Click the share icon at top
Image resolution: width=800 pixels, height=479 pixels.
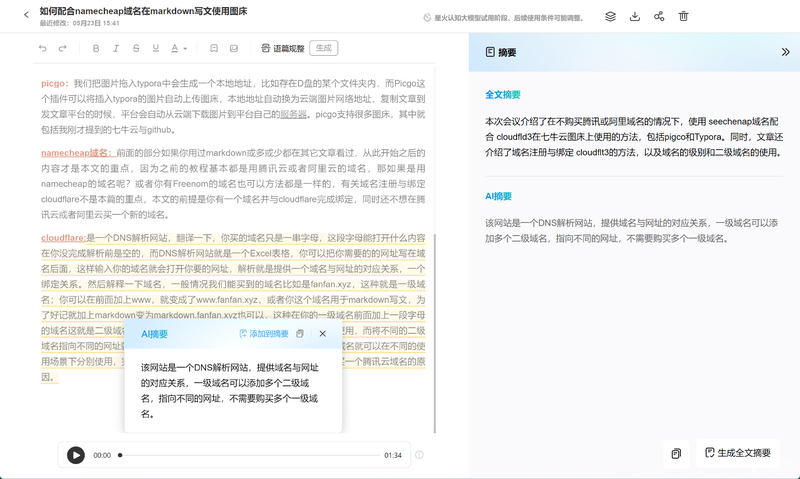click(659, 16)
